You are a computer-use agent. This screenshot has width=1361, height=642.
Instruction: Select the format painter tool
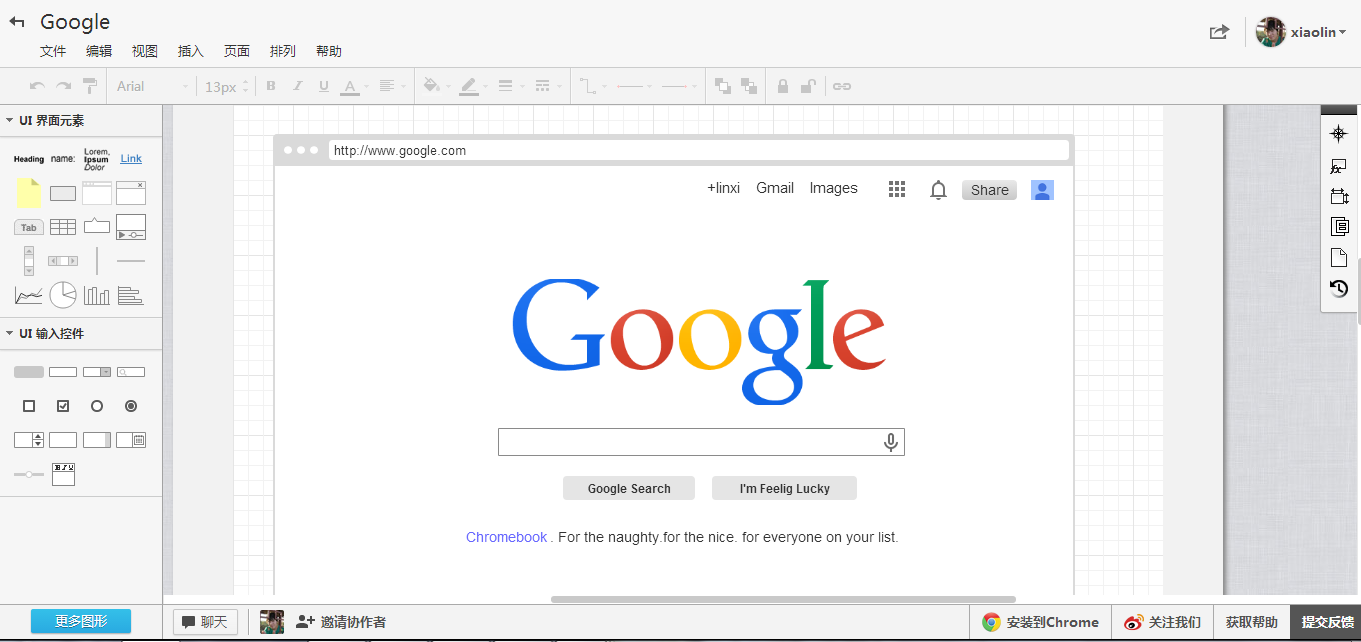[90, 86]
